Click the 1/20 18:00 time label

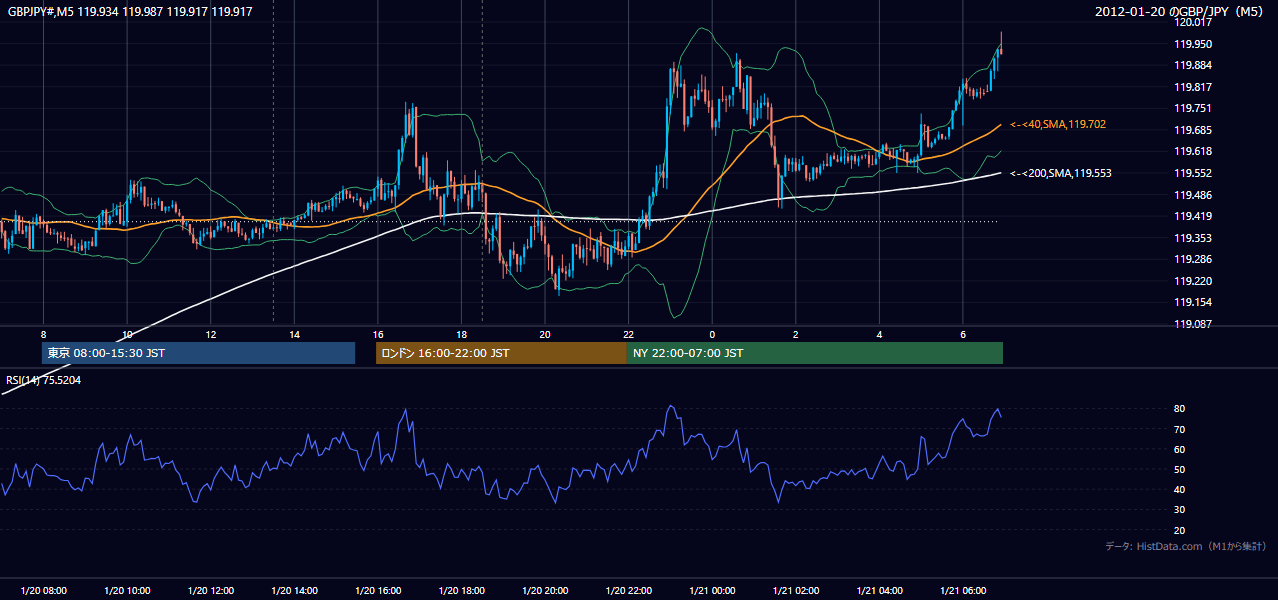coord(461,591)
